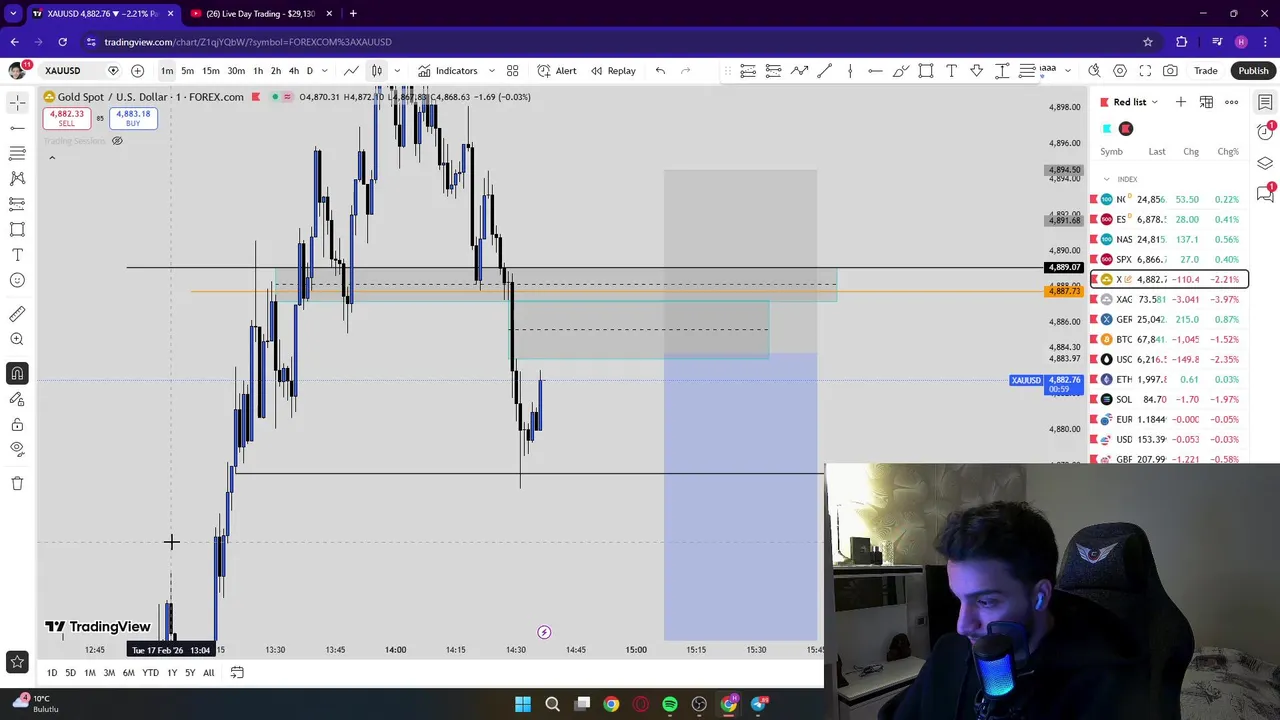Open watchlist advanced view icon
The height and width of the screenshot is (720, 1280).
[x=1206, y=102]
